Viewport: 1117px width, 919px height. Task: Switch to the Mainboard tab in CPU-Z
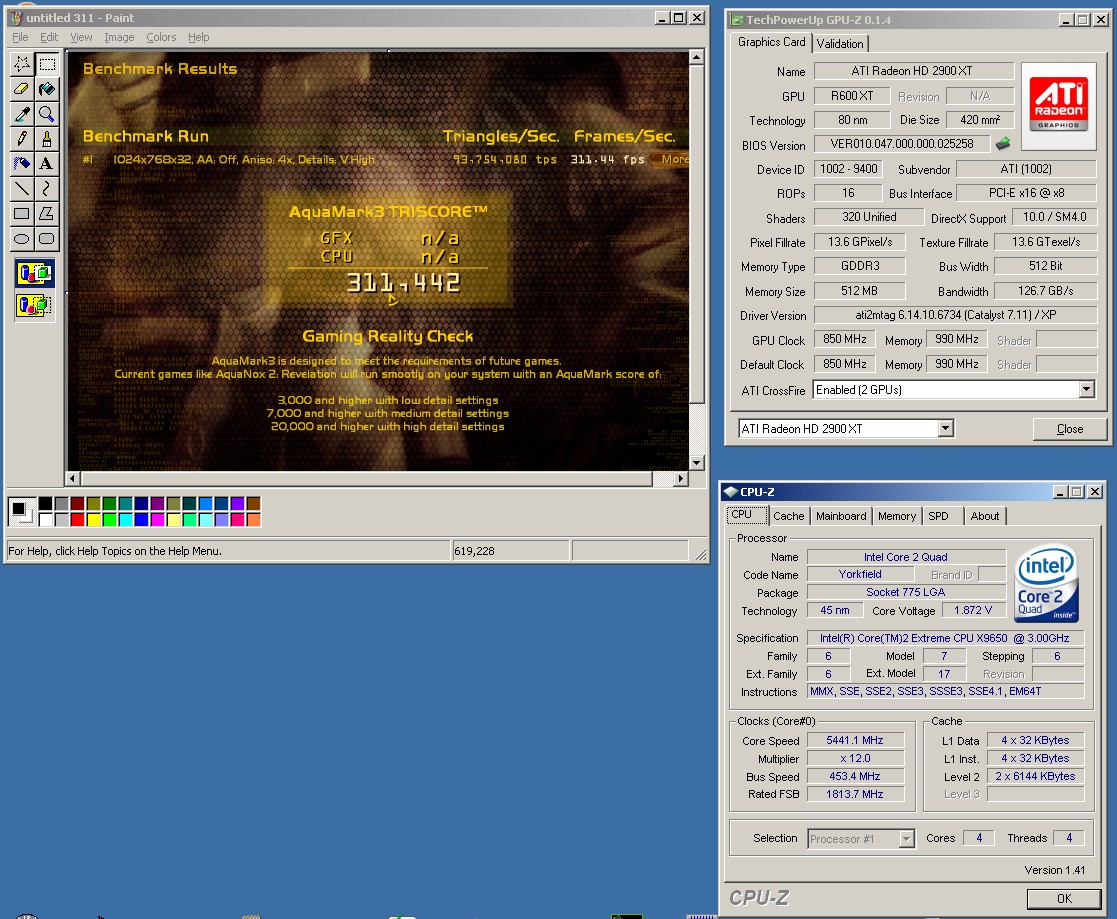(841, 516)
